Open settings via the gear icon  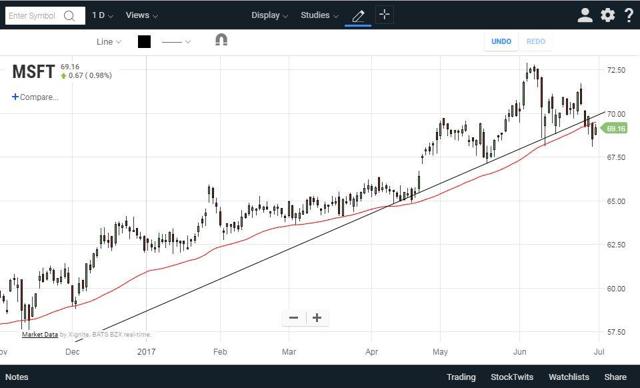608,15
